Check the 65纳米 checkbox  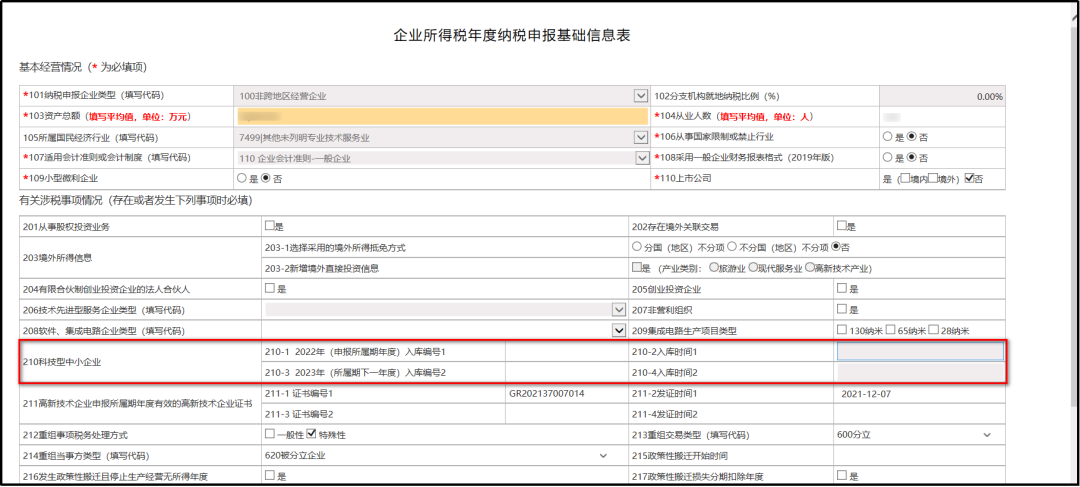pyautogui.click(x=891, y=330)
